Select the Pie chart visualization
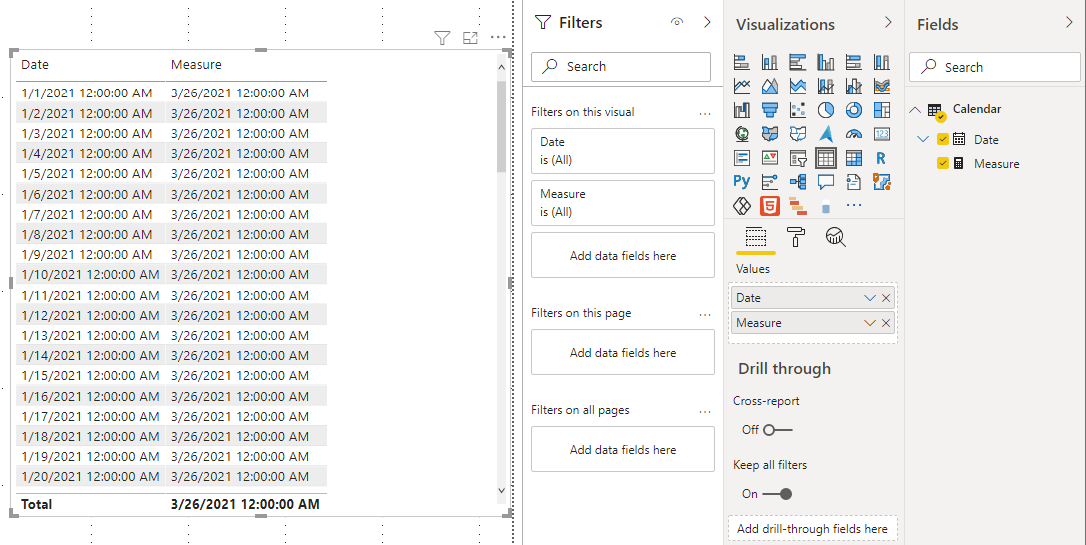This screenshot has height=545, width=1086. coord(826,109)
